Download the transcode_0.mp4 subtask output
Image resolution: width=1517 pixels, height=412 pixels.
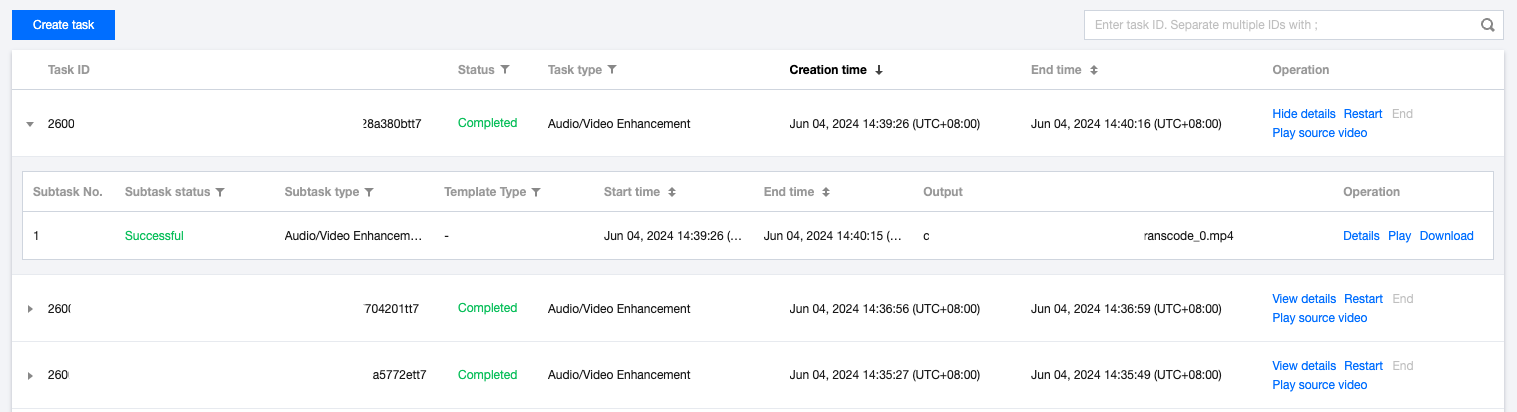point(1446,236)
